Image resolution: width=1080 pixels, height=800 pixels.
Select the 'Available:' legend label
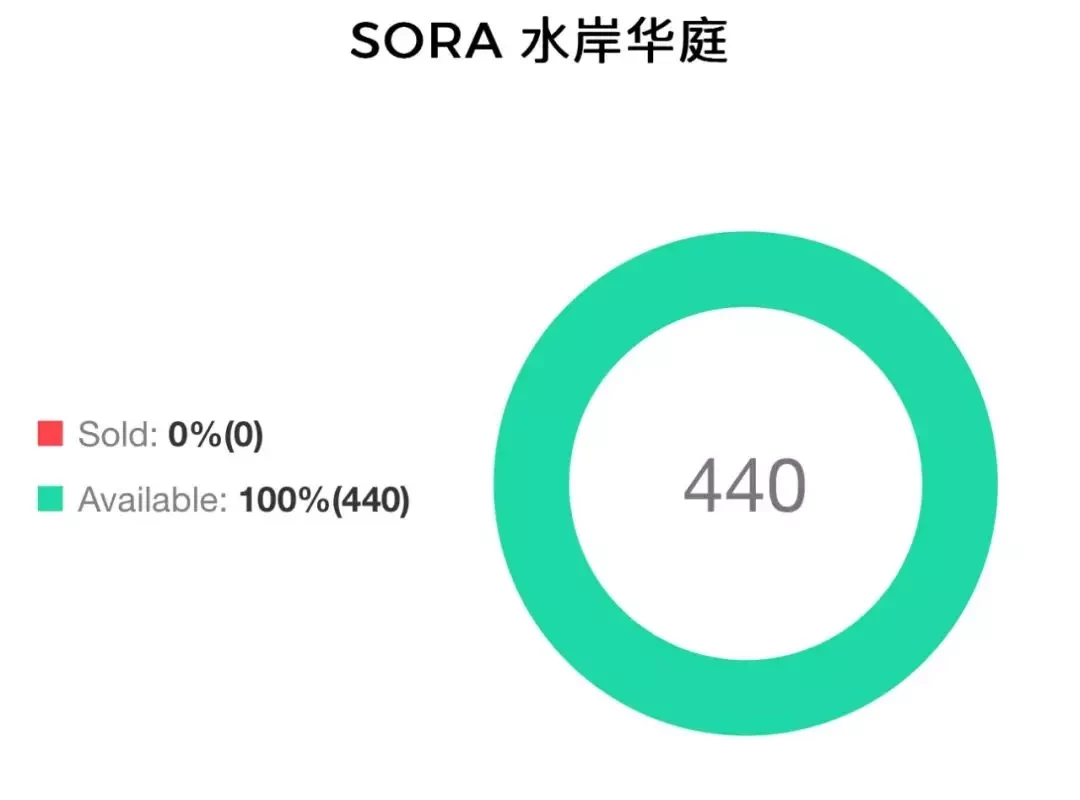152,500
